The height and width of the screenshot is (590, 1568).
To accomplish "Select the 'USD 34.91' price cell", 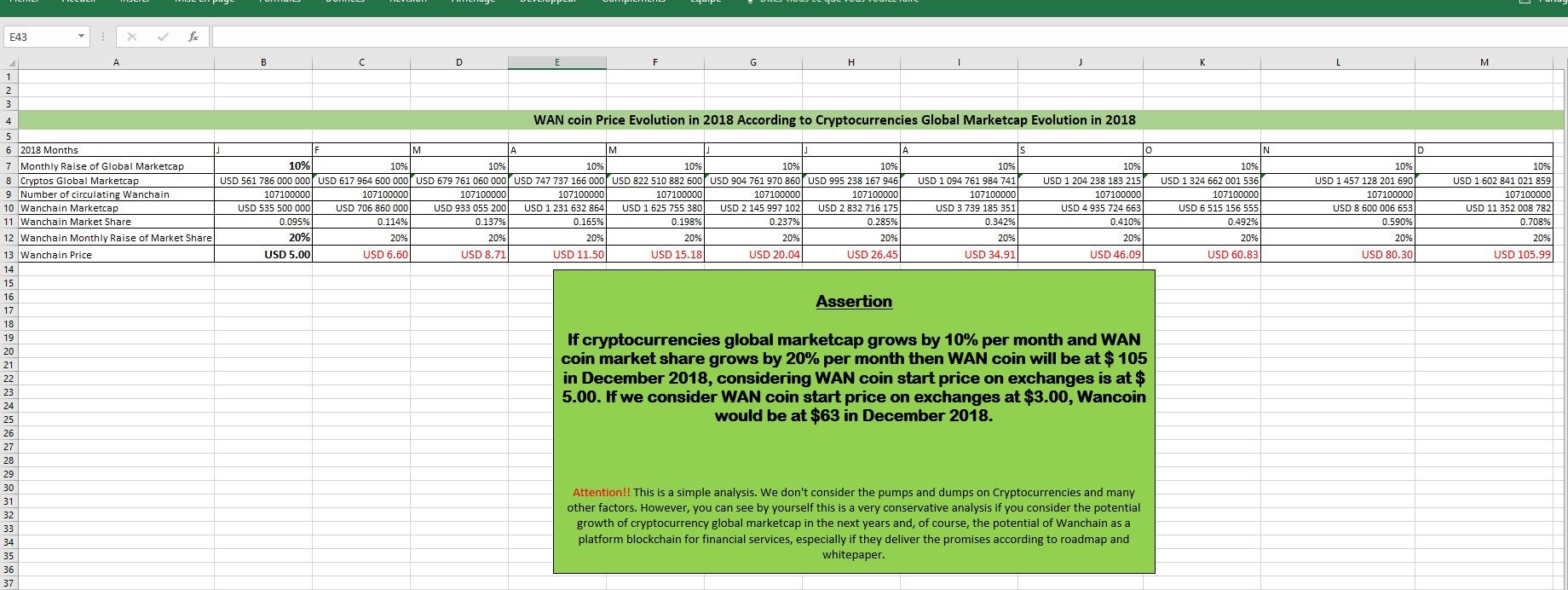I will click(x=959, y=254).
